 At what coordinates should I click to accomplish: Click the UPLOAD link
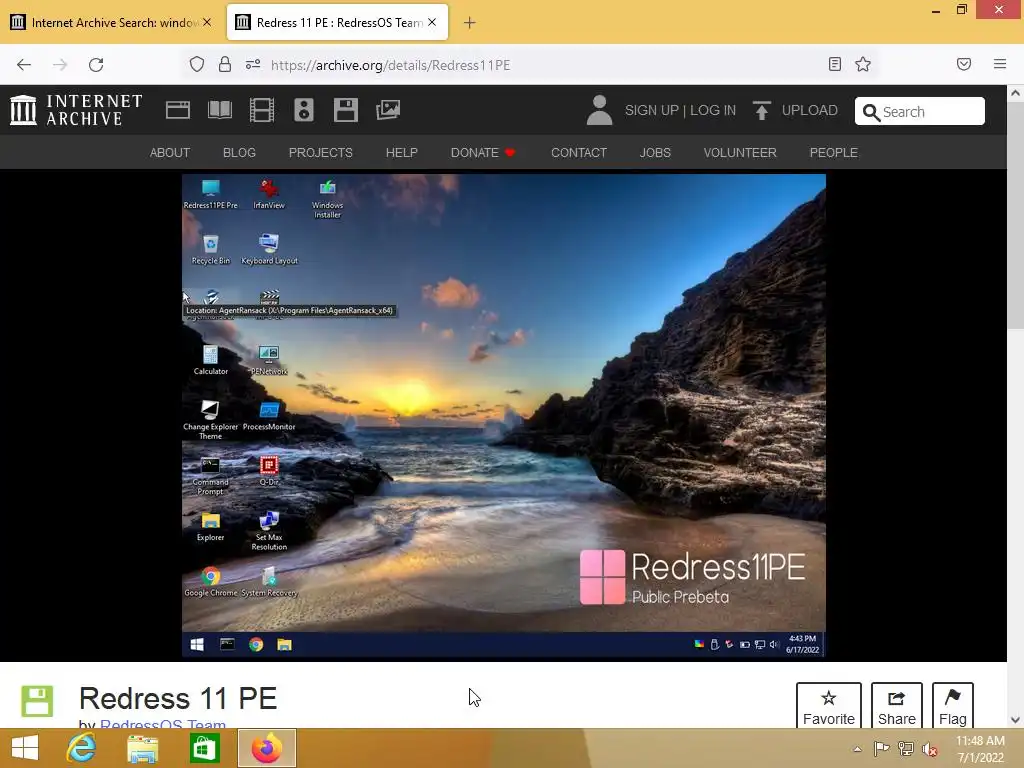click(809, 110)
